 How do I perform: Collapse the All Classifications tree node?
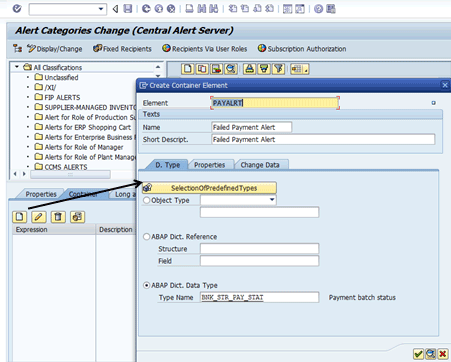point(17,67)
